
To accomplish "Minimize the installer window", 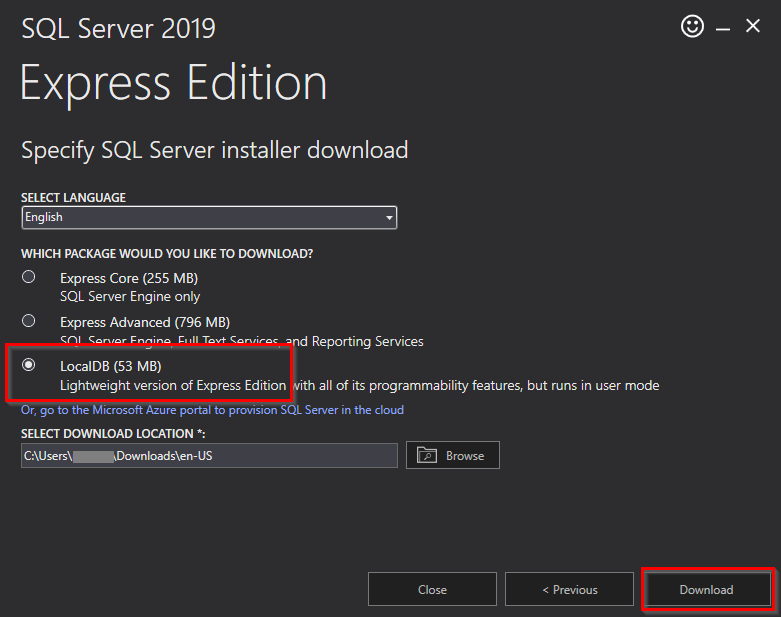I will point(723,28).
